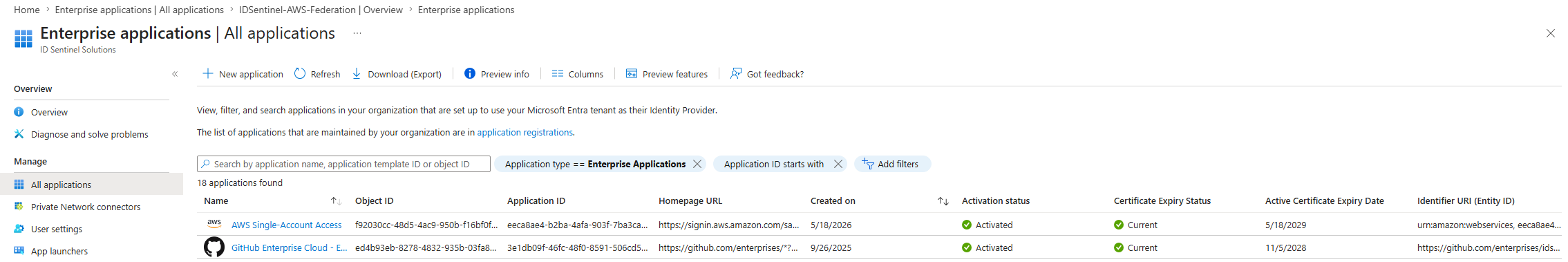
Task: Click the object ID f92030cc-48d5 cell
Action: click(x=426, y=225)
